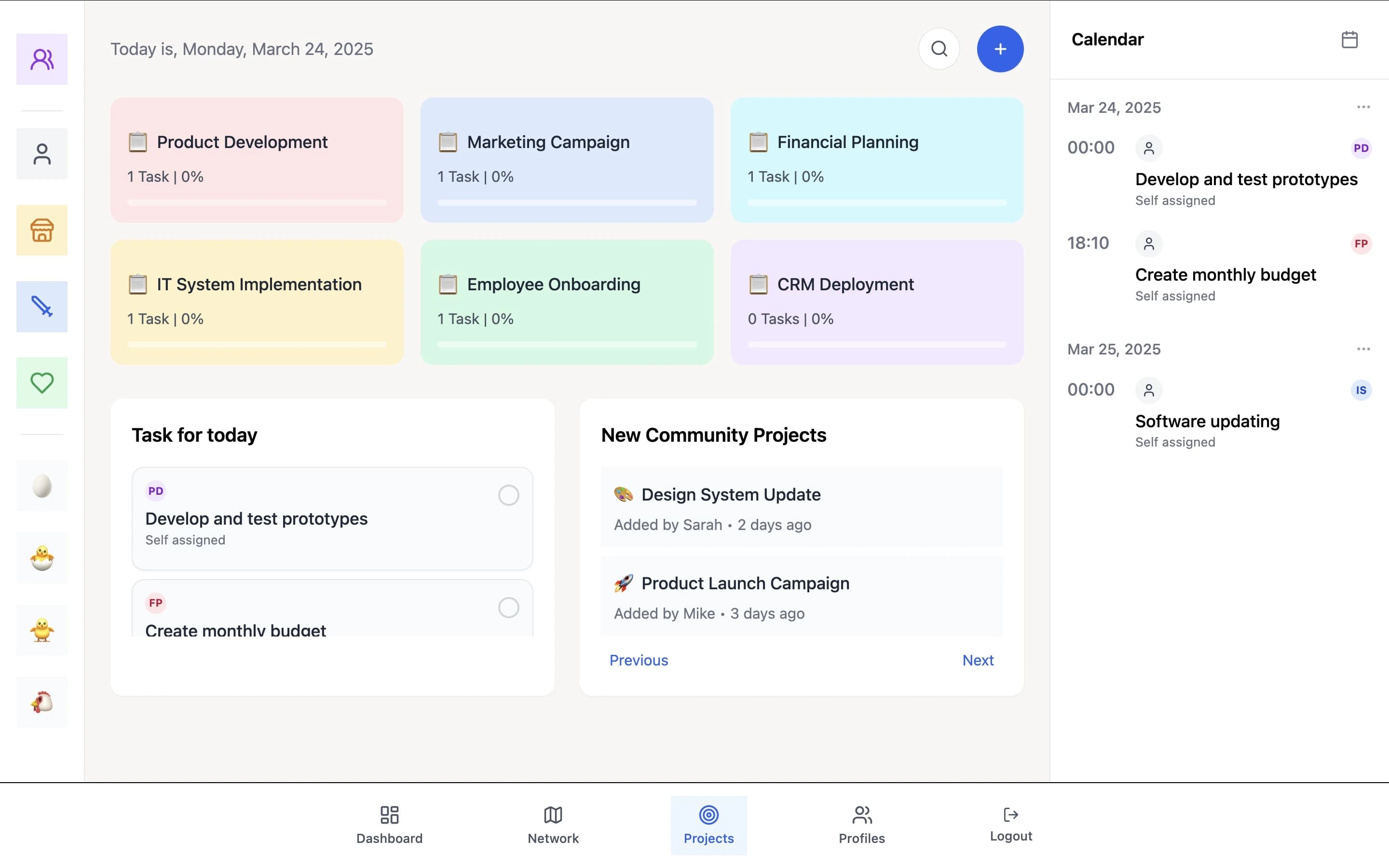The image size is (1389, 868).
Task: Click 'Added by Sarah • 2 days ago'
Action: (712, 525)
